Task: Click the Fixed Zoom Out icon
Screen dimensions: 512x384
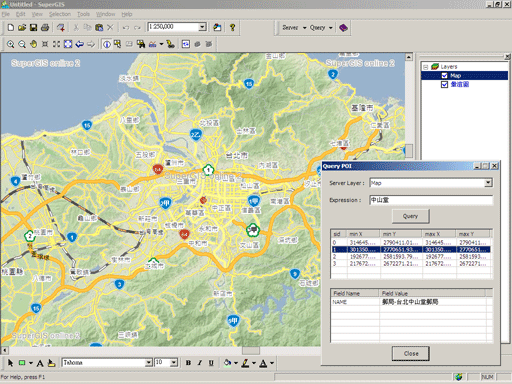Action: coord(56,44)
